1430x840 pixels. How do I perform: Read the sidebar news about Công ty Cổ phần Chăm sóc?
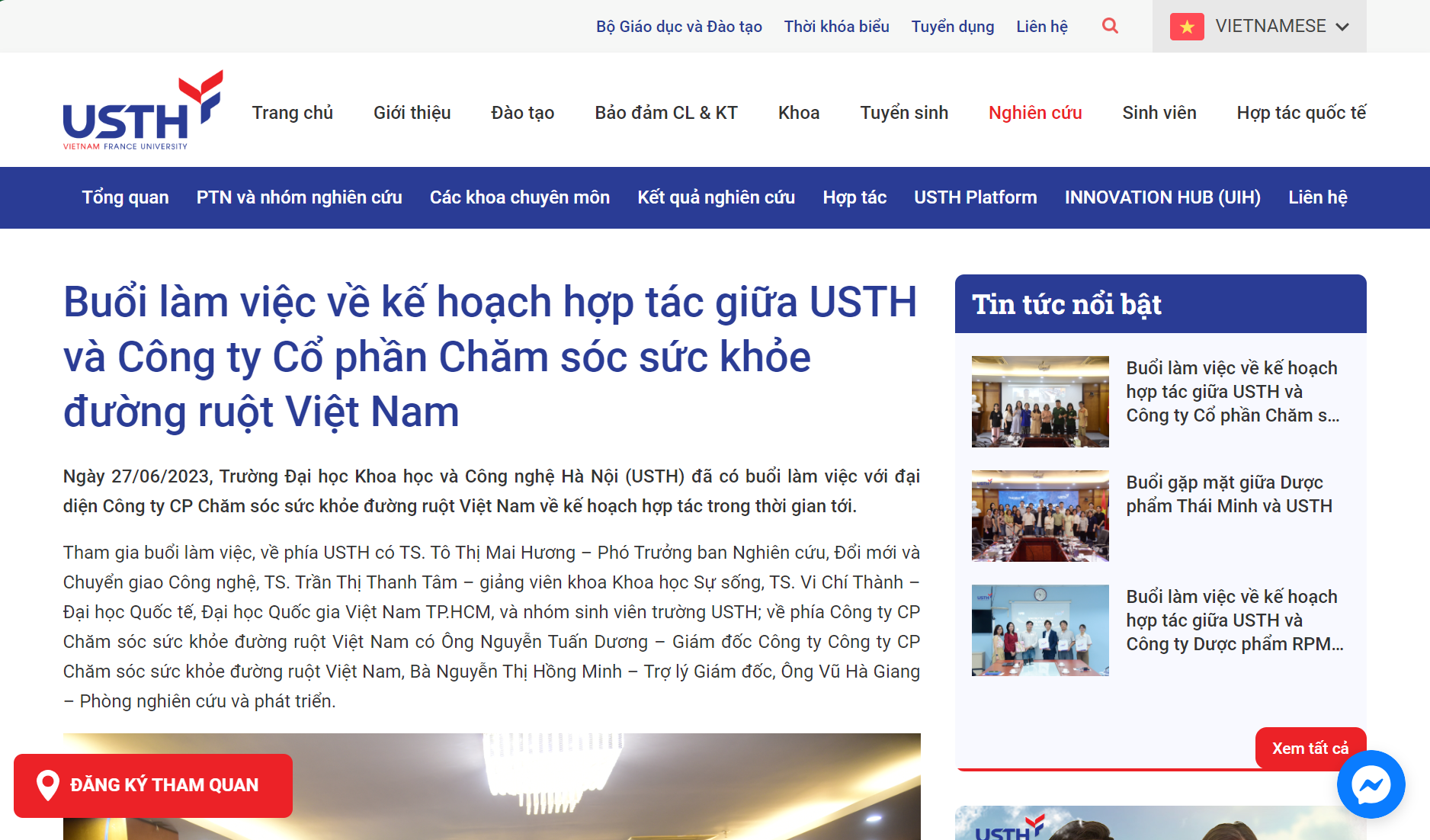point(1233,392)
